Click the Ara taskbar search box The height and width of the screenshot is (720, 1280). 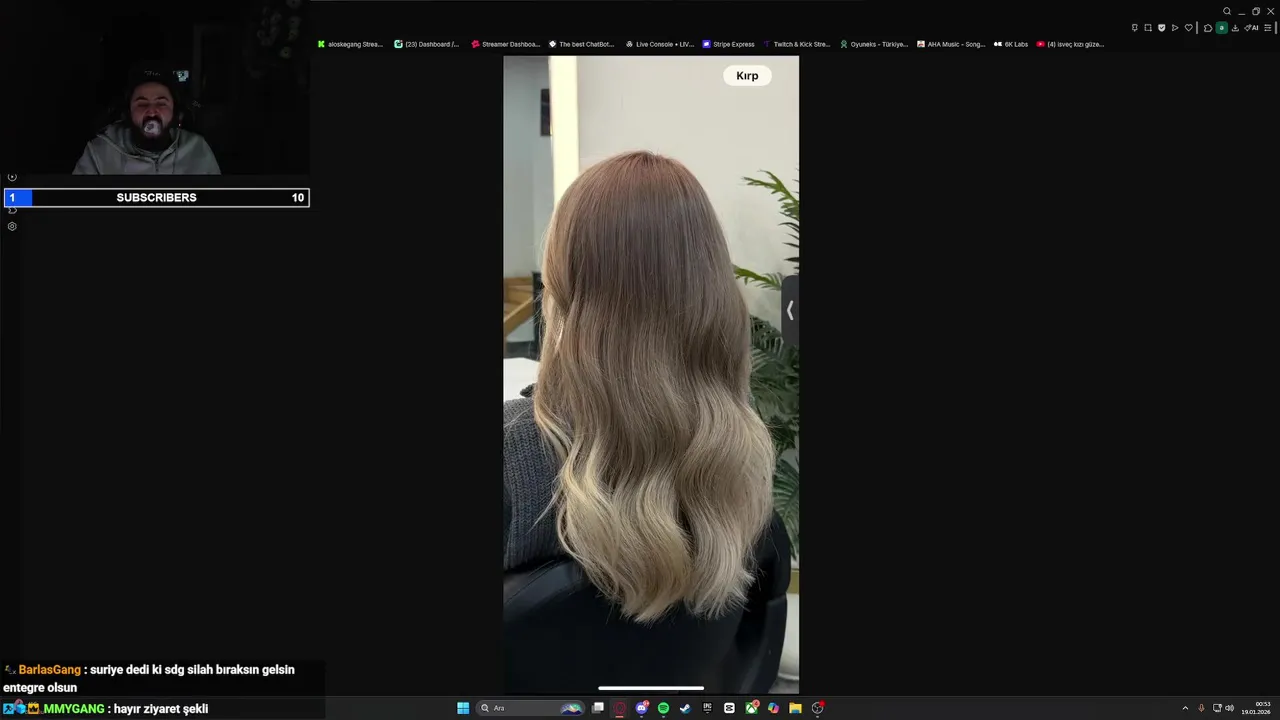tap(530, 708)
